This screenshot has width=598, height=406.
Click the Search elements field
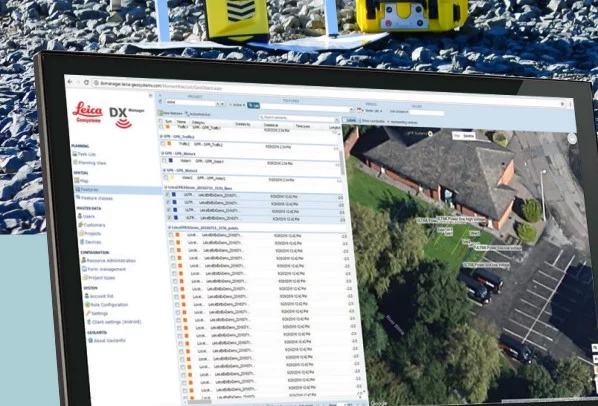click(298, 117)
